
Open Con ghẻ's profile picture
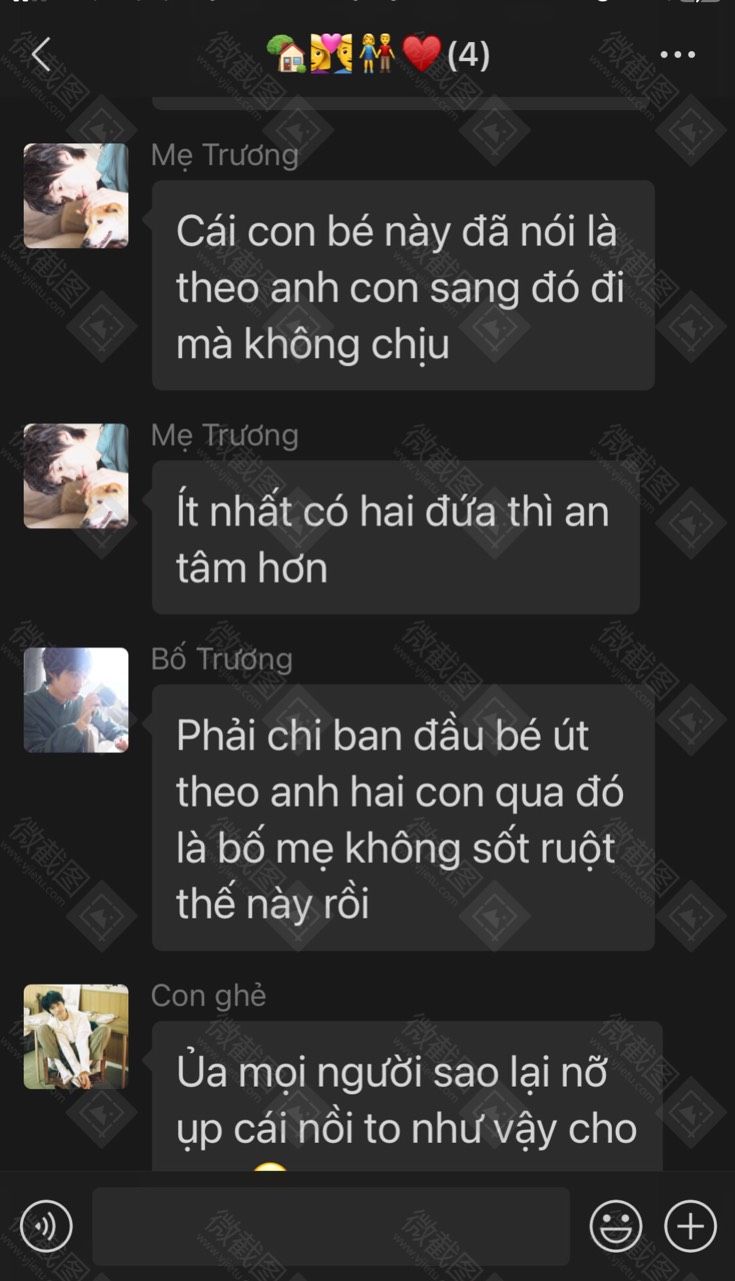76,1036
